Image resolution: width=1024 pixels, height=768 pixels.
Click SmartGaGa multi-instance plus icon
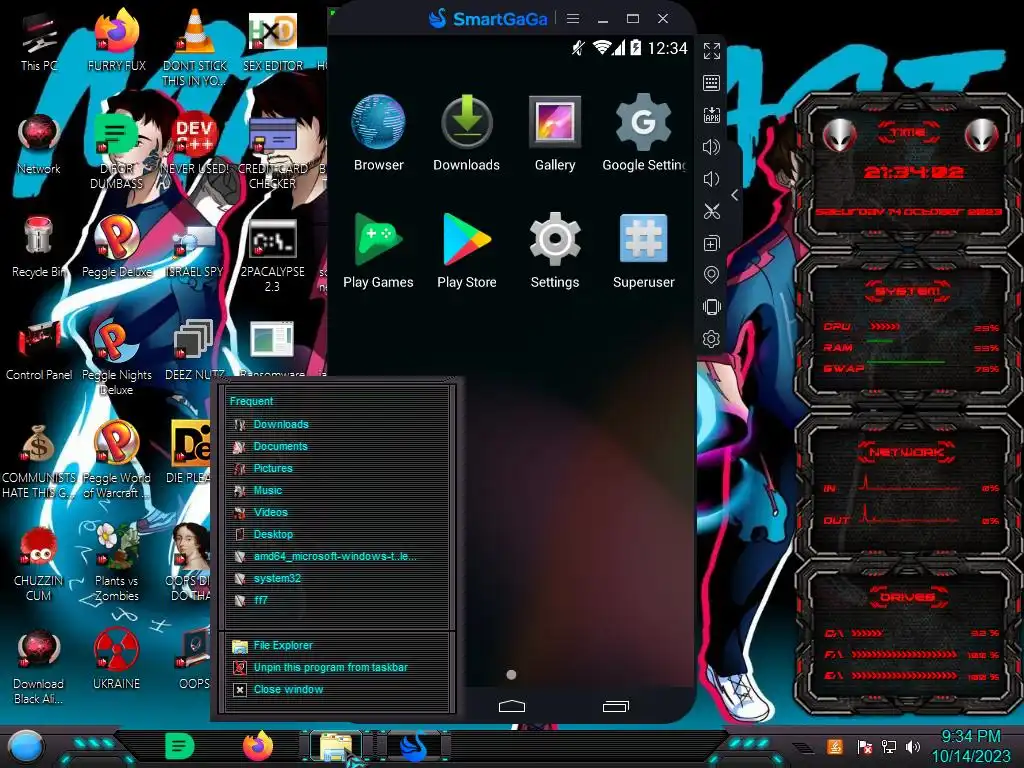(712, 243)
